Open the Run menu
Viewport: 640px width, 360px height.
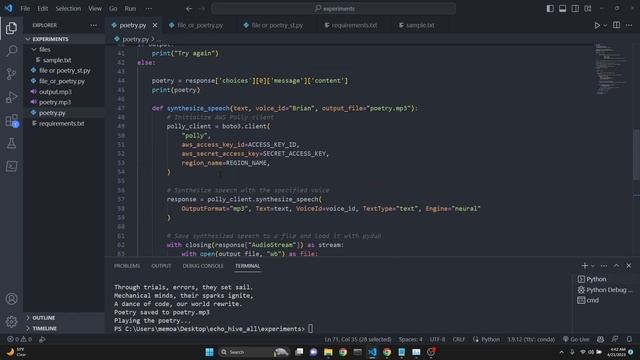[x=130, y=9]
